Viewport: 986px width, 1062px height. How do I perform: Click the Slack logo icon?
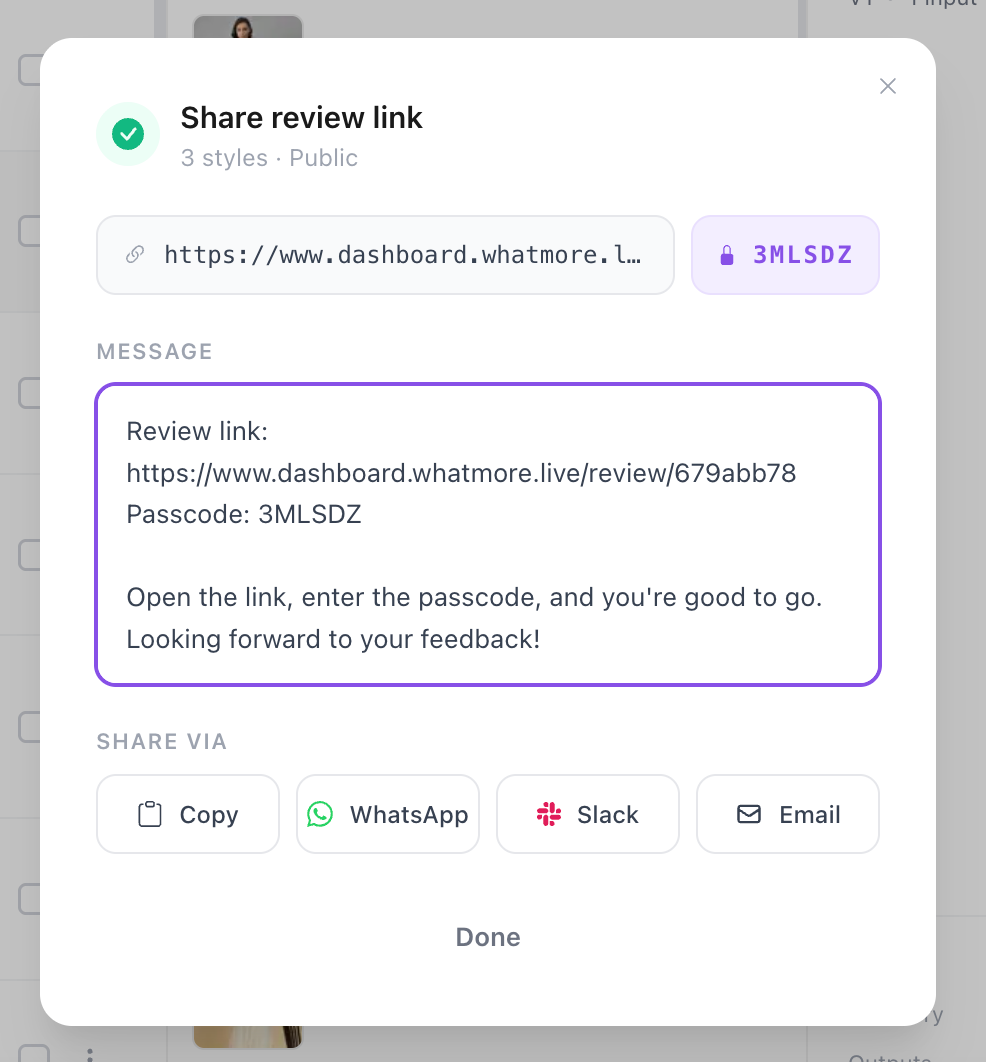tap(549, 814)
